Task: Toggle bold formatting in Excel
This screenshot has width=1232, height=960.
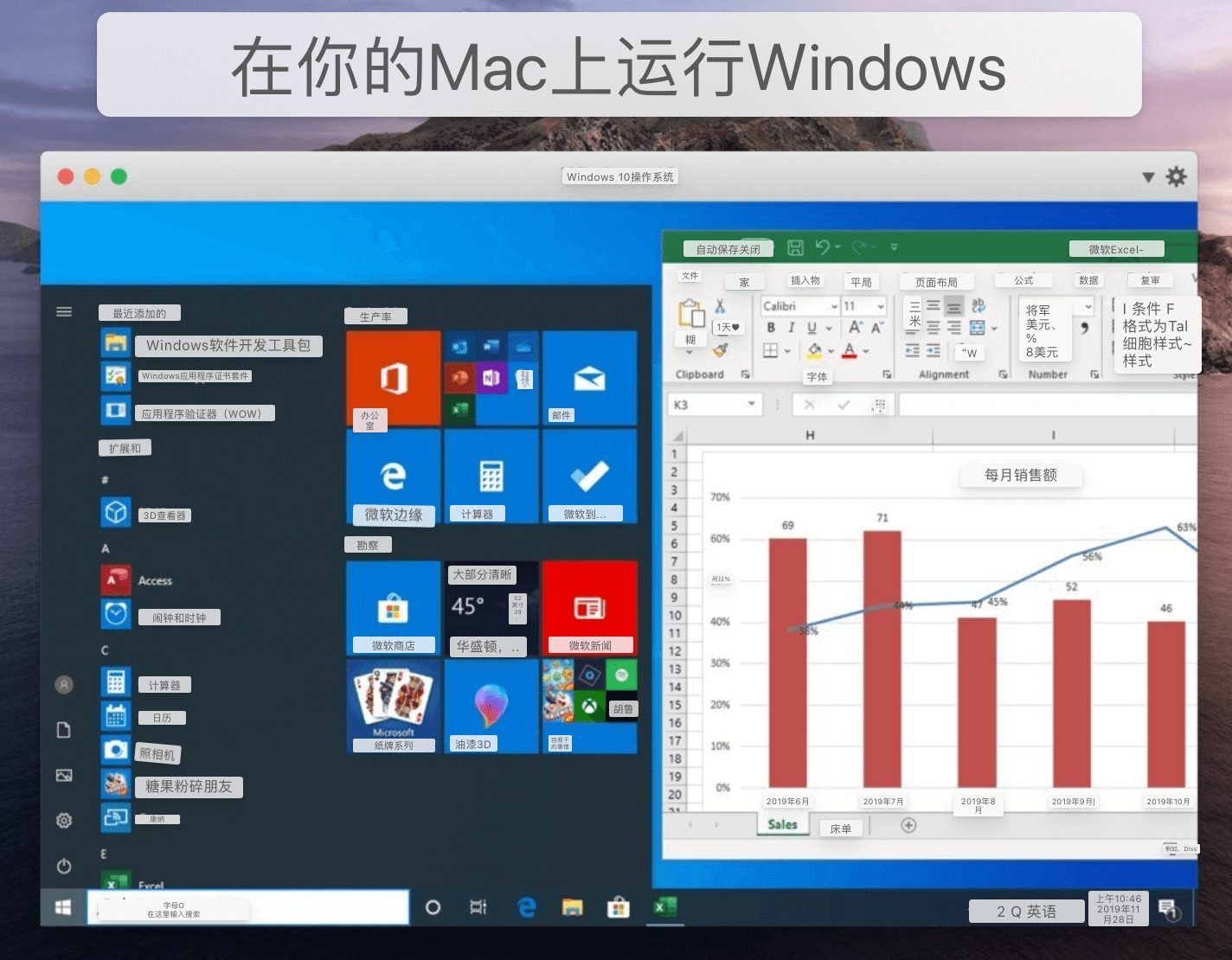Action: (x=770, y=328)
